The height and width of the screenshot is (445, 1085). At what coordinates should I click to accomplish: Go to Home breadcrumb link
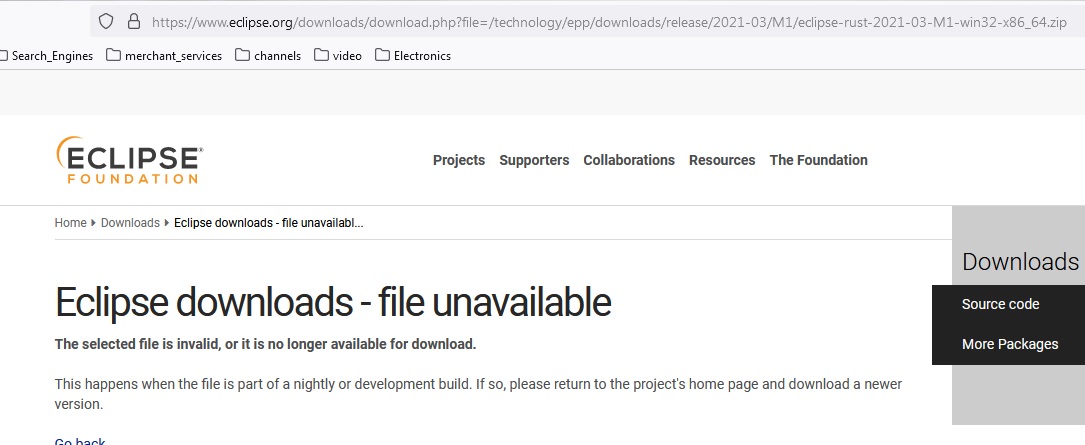coord(71,223)
